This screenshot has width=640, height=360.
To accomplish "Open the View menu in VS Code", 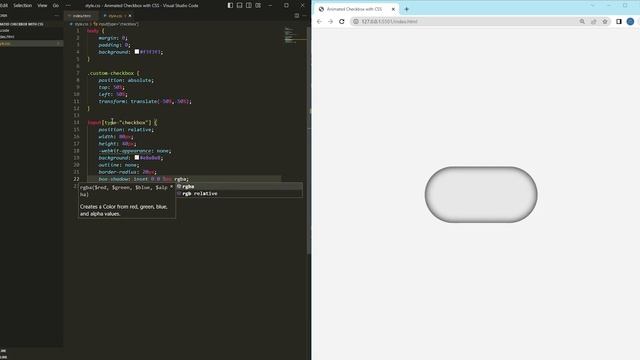I will pyautogui.click(x=42, y=5).
